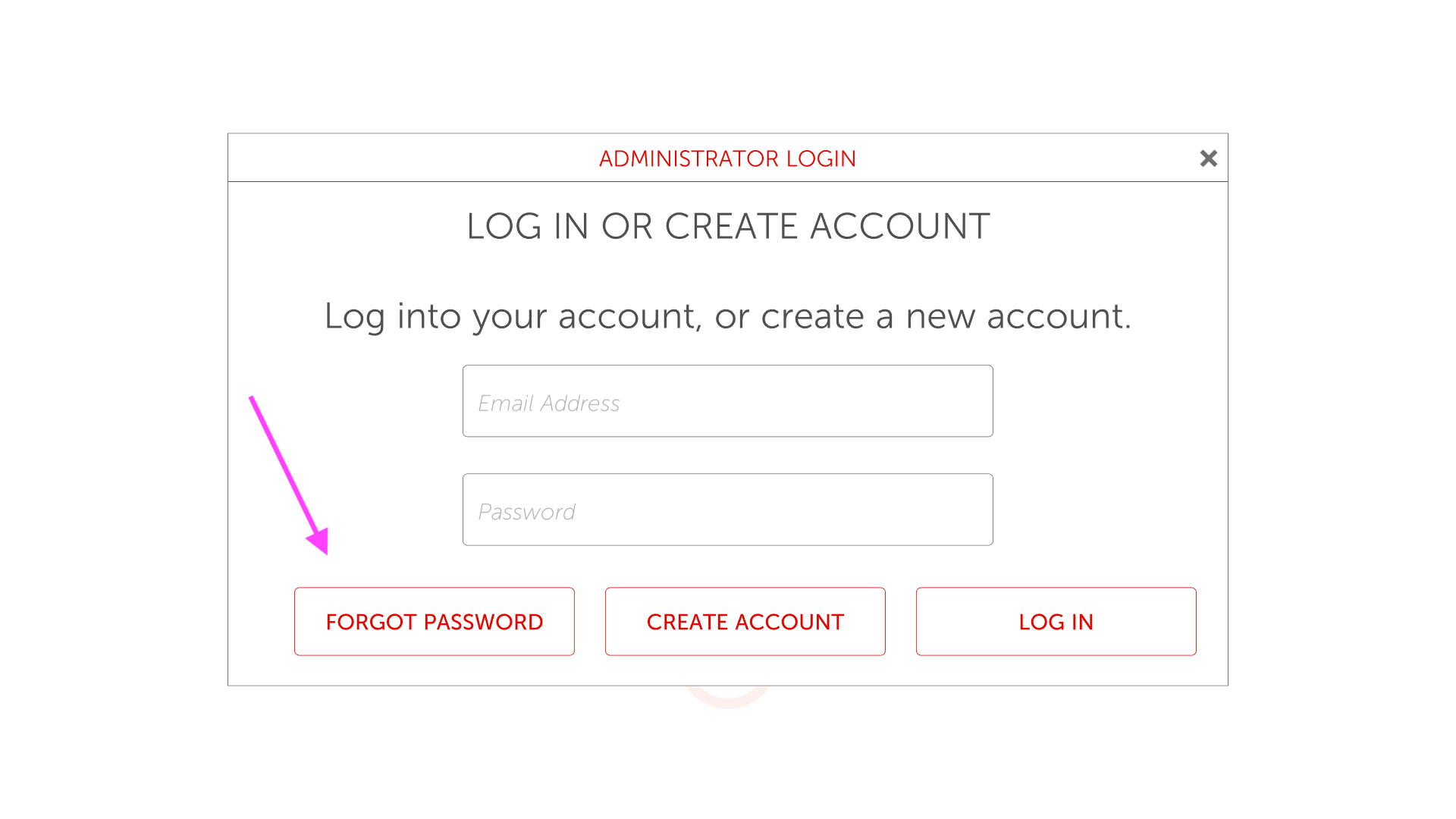Click the red Administrator Login title text
This screenshot has width=1456, height=819.
click(727, 158)
